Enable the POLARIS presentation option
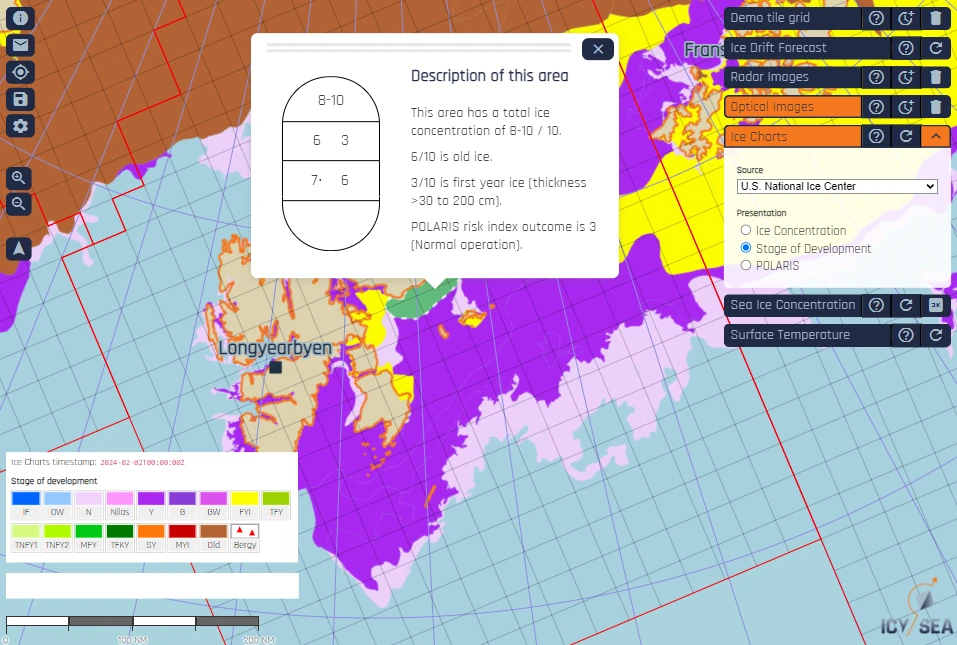 [744, 266]
